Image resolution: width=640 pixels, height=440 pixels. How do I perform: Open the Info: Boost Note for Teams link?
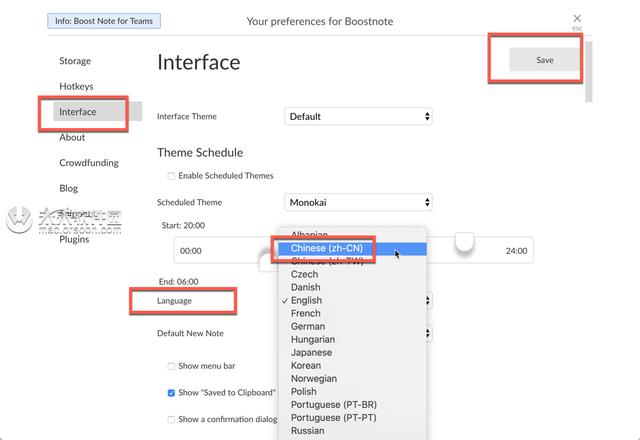click(104, 21)
